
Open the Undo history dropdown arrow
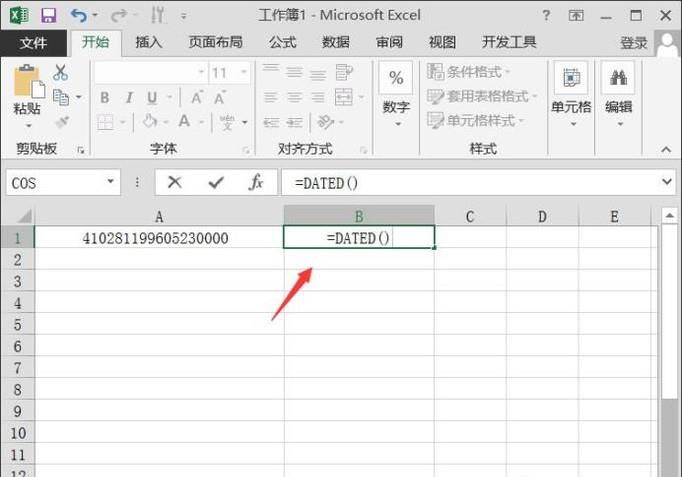coord(95,16)
